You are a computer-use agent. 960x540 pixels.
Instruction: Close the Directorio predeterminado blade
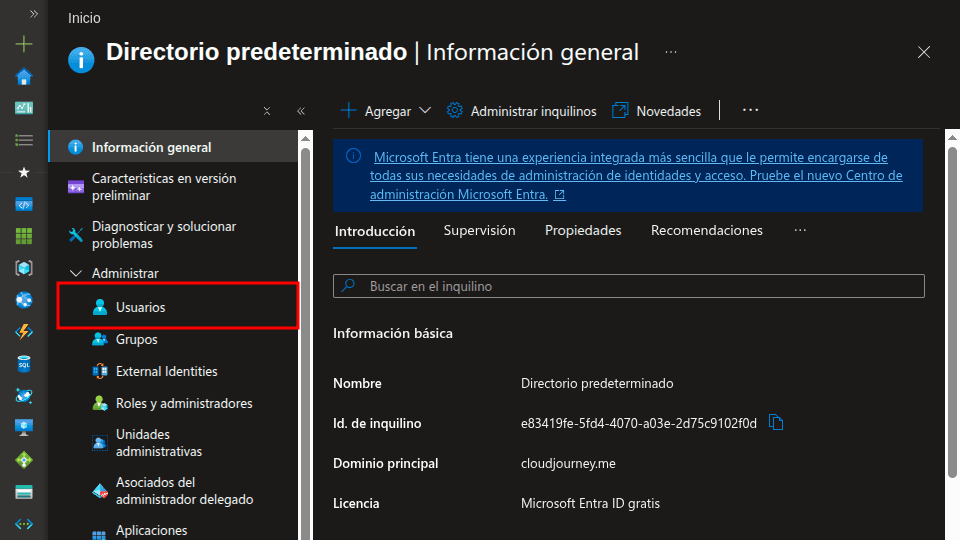click(924, 52)
